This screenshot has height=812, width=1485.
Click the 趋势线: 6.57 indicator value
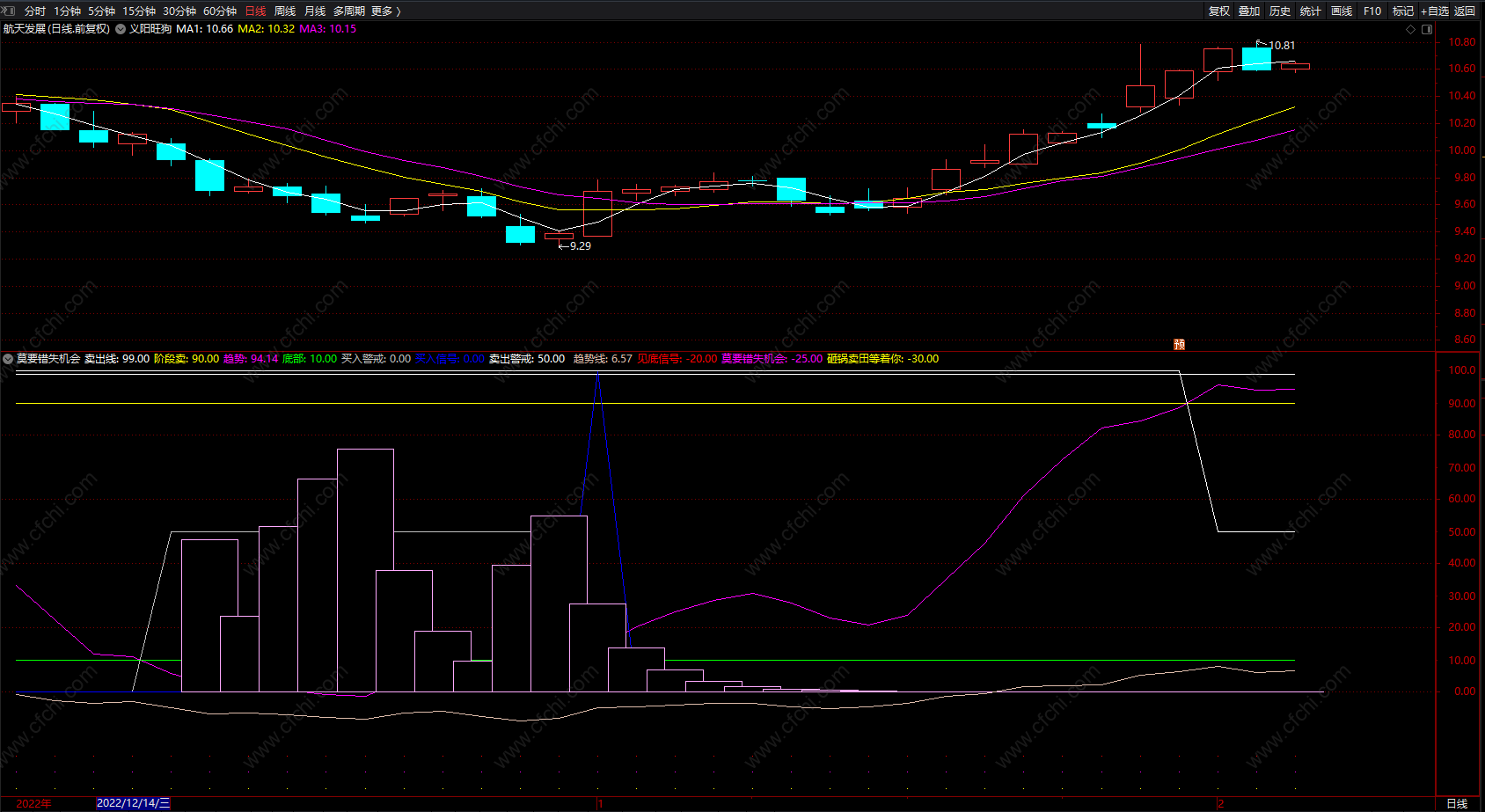coord(603,359)
